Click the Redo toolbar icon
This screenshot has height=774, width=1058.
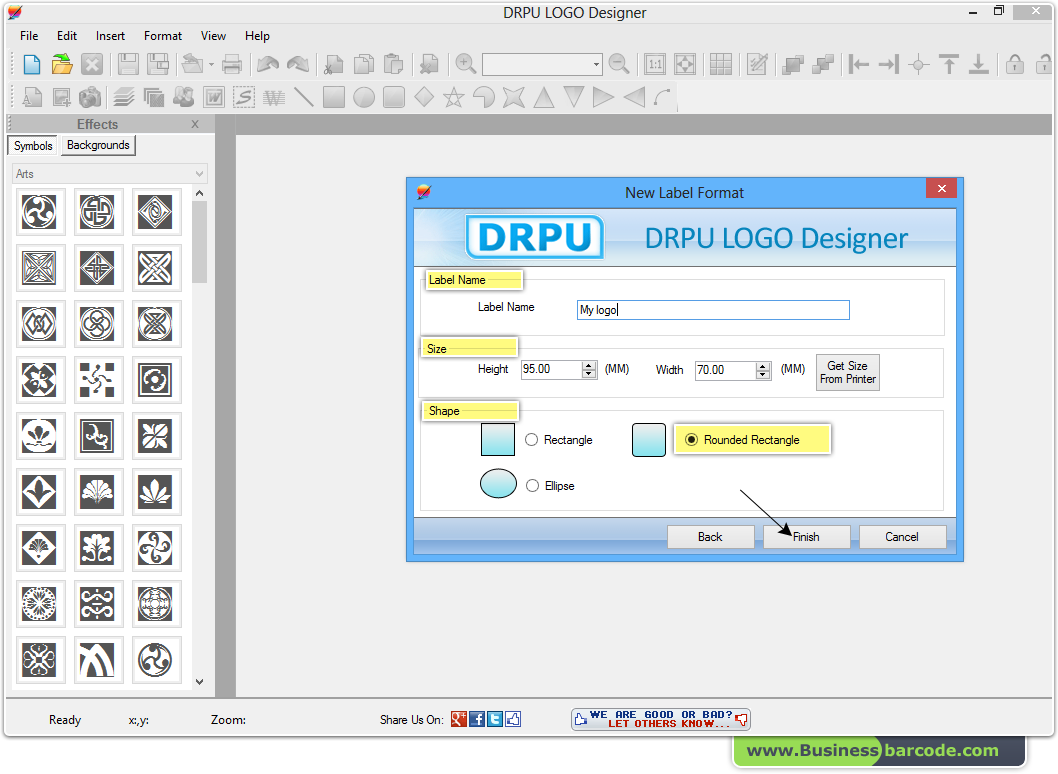coord(298,65)
